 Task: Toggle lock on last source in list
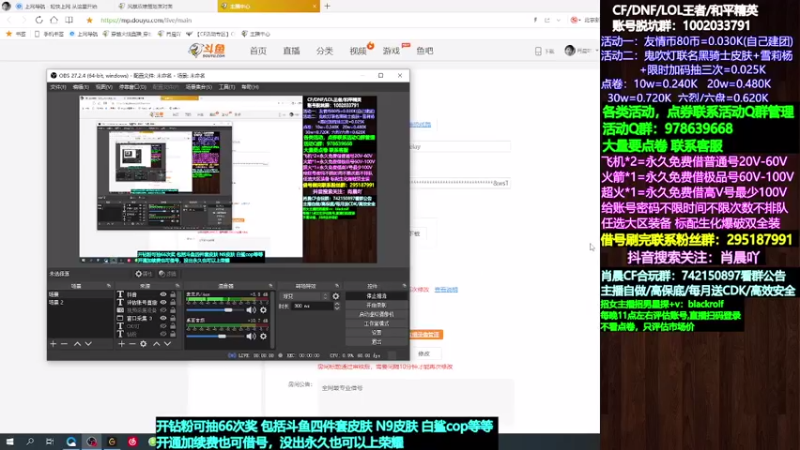173,334
